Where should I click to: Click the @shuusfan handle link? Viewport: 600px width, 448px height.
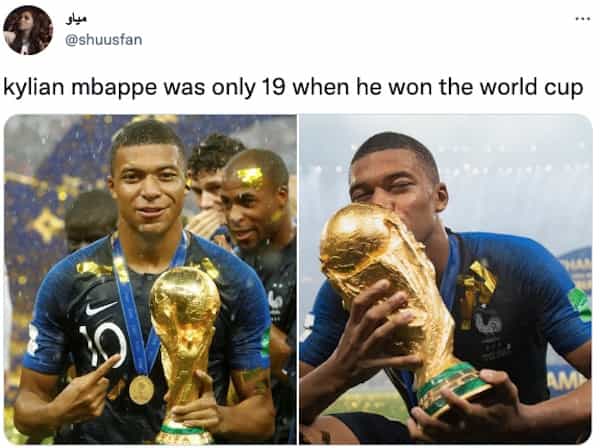click(x=104, y=40)
